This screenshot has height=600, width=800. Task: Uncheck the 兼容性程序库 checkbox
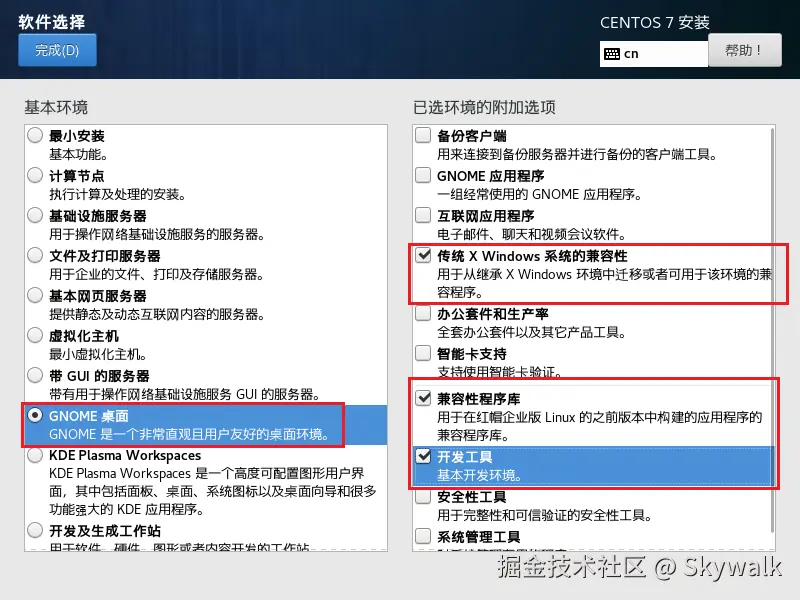point(423,397)
